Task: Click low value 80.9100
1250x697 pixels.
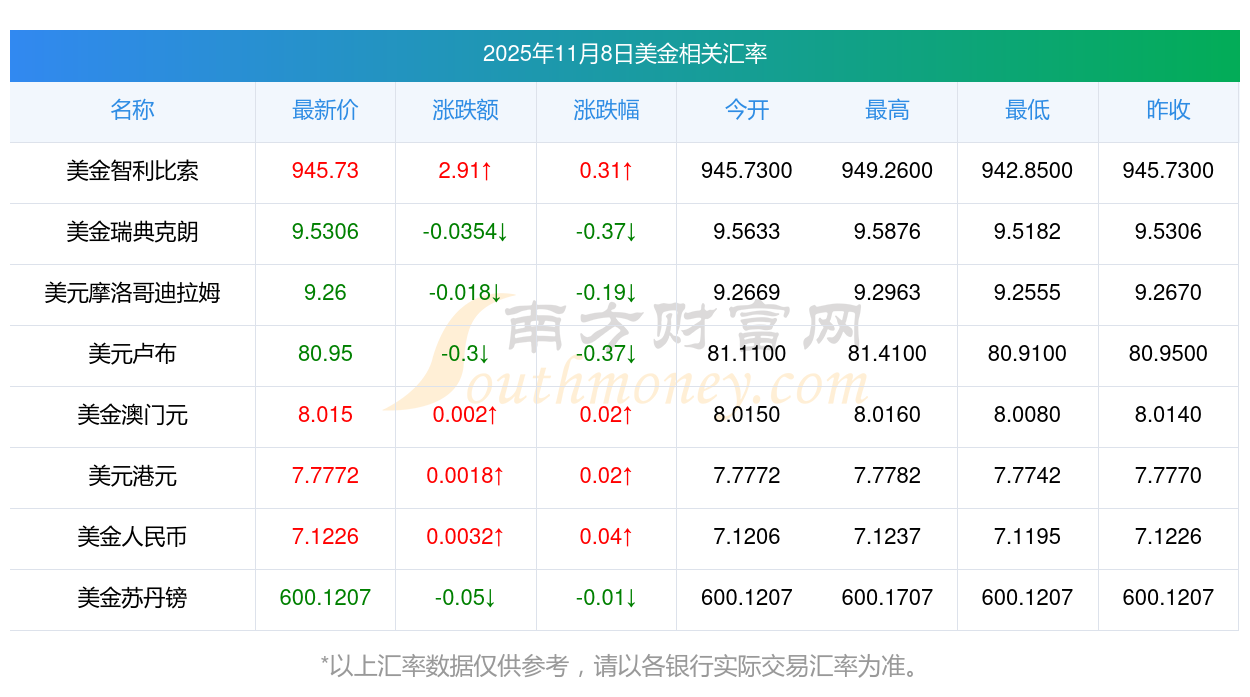Action: (1028, 354)
